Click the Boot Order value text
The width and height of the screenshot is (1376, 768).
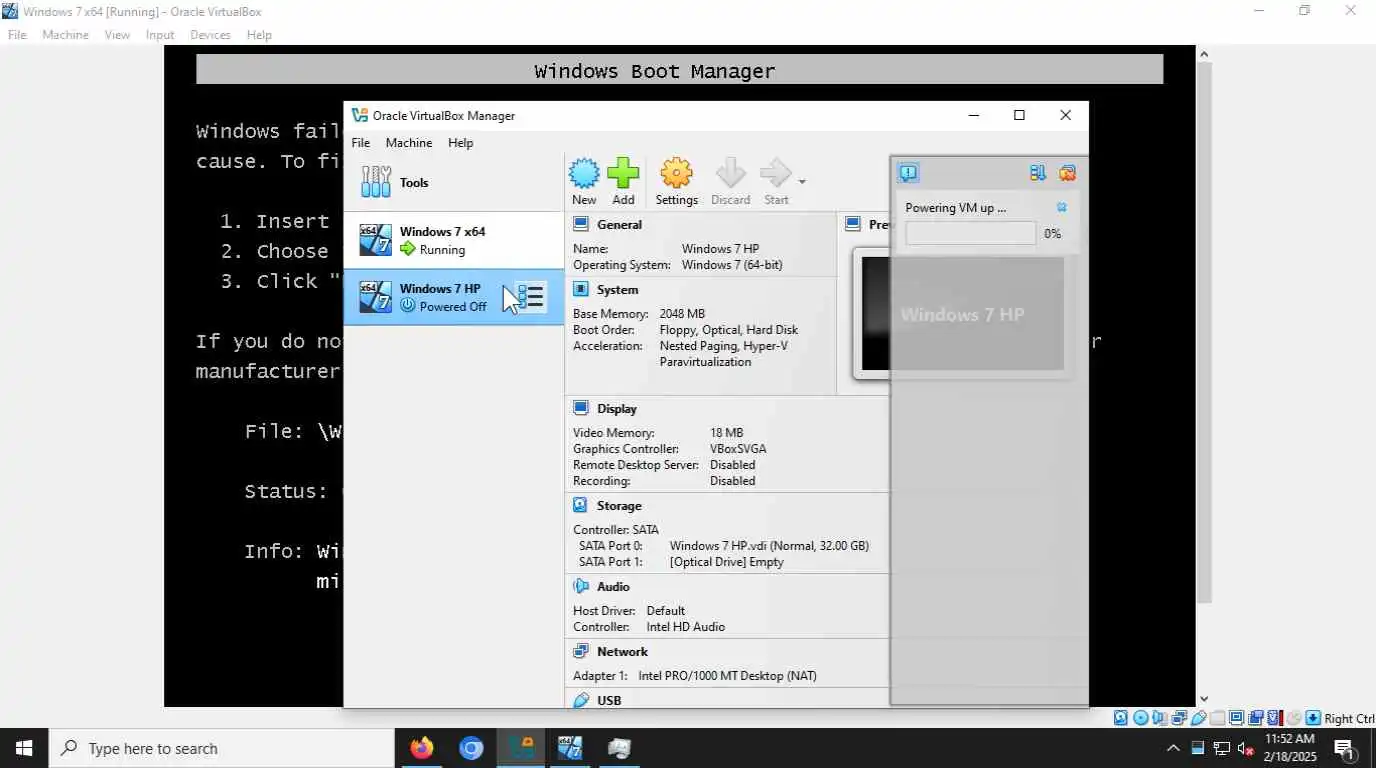[x=729, y=330]
